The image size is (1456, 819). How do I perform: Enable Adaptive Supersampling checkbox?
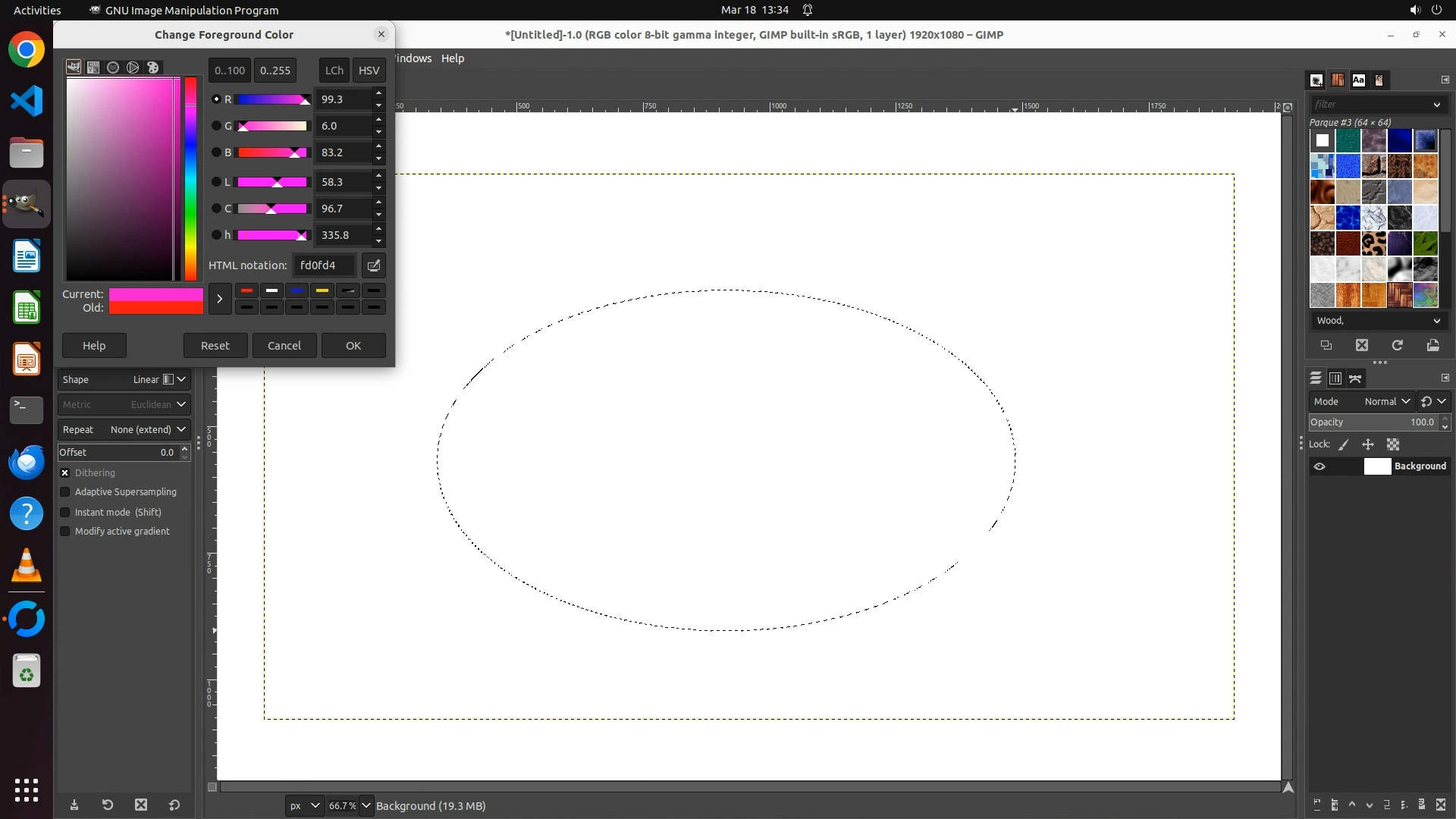65,492
